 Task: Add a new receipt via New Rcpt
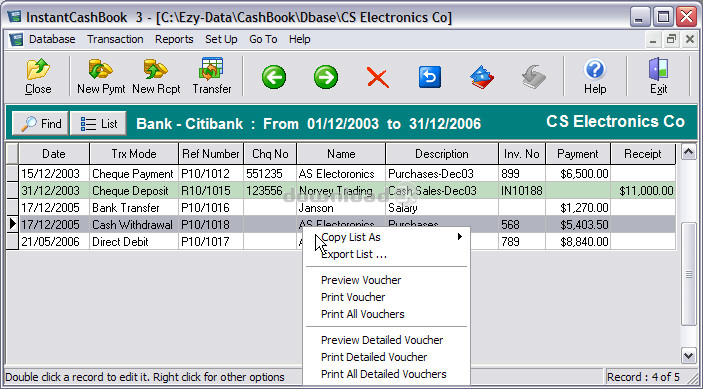coord(156,76)
